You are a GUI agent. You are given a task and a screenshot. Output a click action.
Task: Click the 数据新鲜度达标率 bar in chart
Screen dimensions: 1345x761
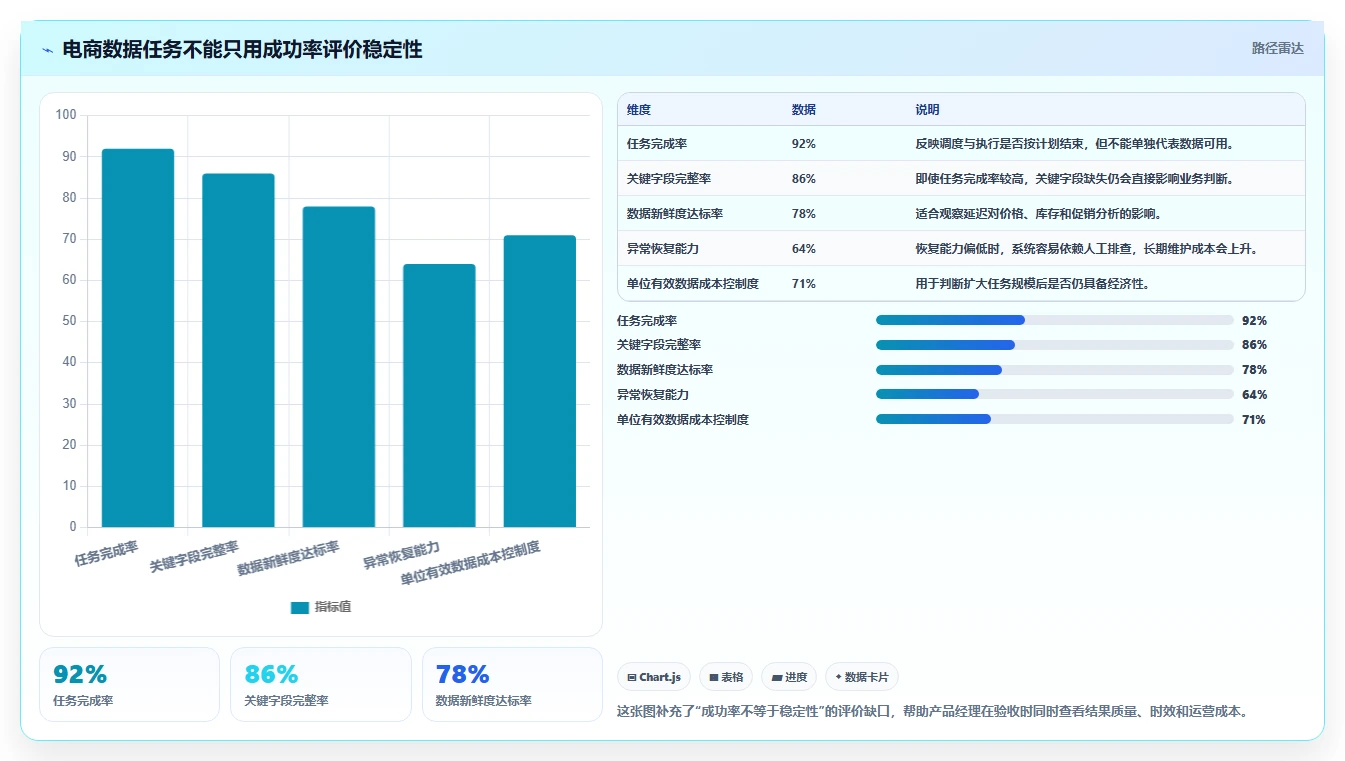[339, 367]
